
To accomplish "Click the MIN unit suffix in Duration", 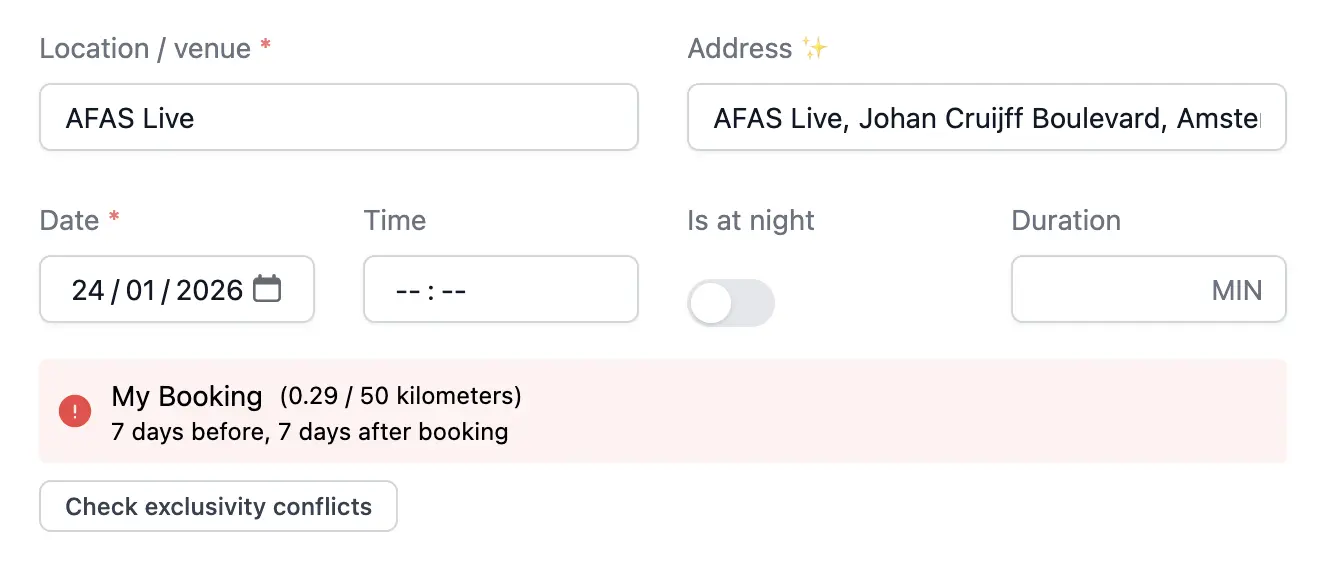I will 1236,291.
